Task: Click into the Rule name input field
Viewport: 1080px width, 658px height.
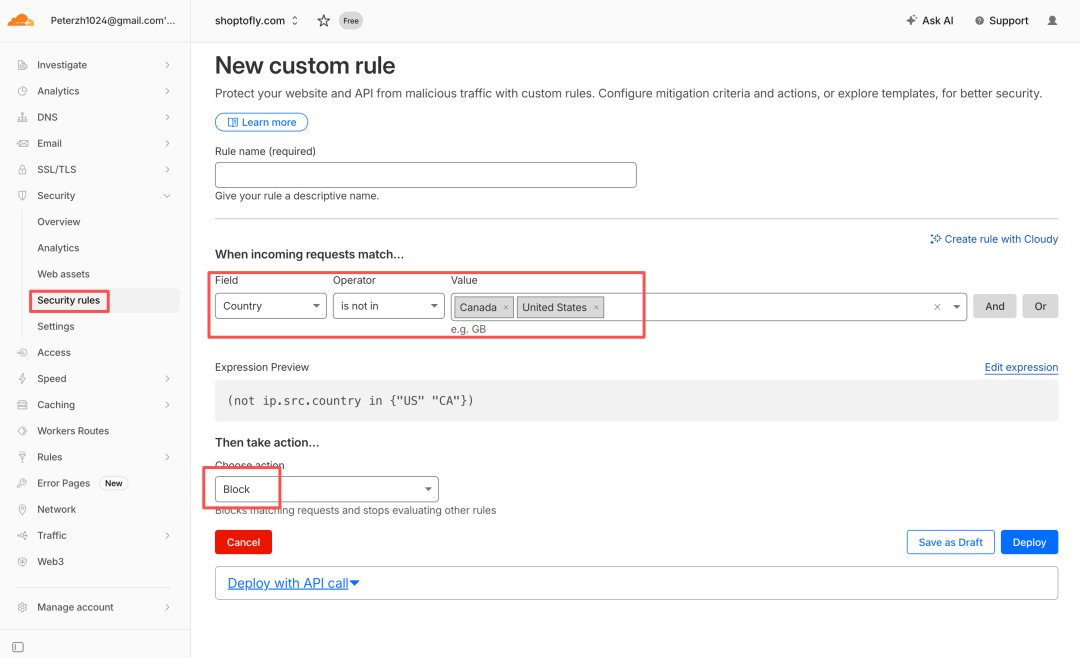Action: pyautogui.click(x=426, y=175)
